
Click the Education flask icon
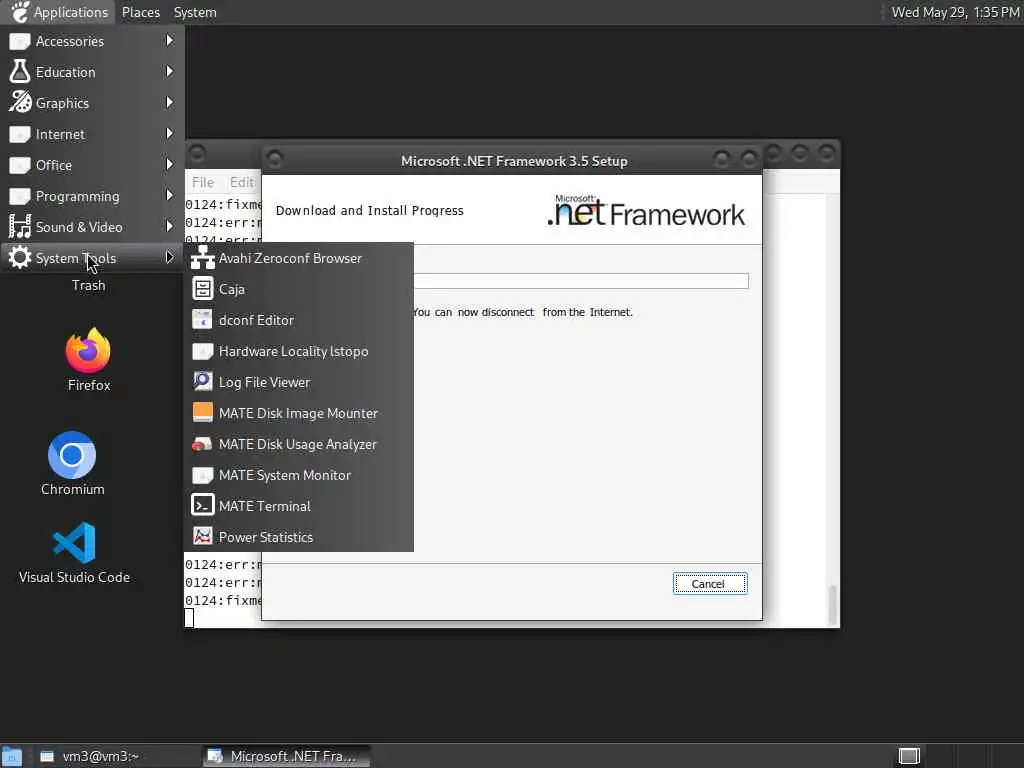click(x=20, y=72)
